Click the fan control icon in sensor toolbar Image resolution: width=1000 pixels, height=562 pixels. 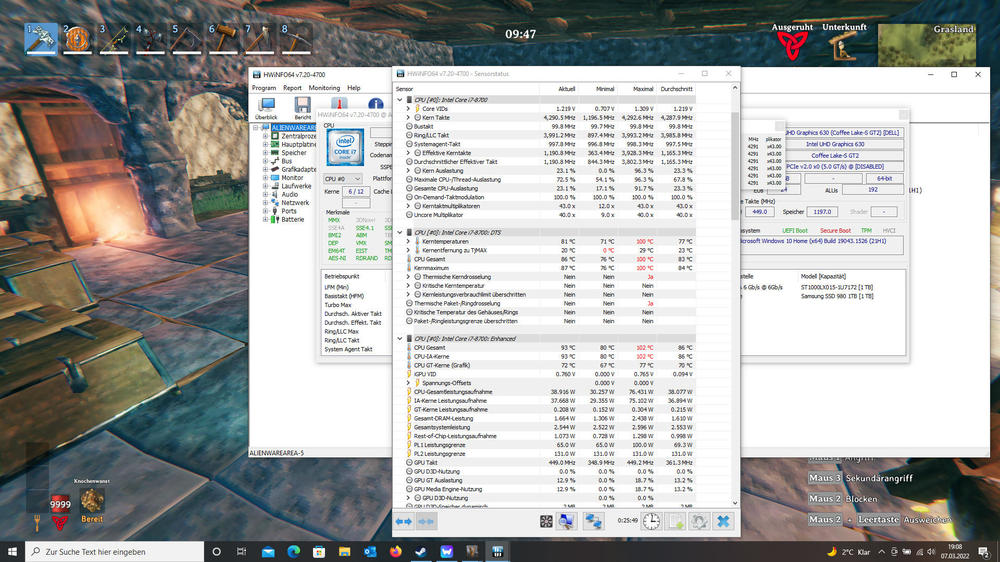pyautogui.click(x=547, y=521)
